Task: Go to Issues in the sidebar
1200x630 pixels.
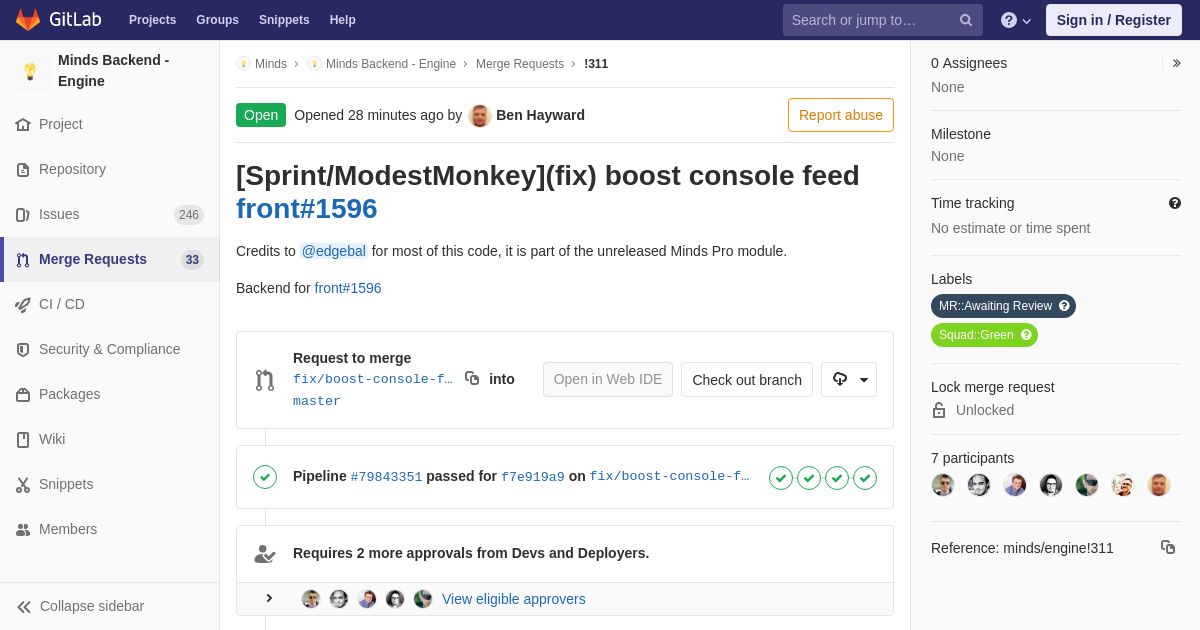Action: click(x=110, y=214)
